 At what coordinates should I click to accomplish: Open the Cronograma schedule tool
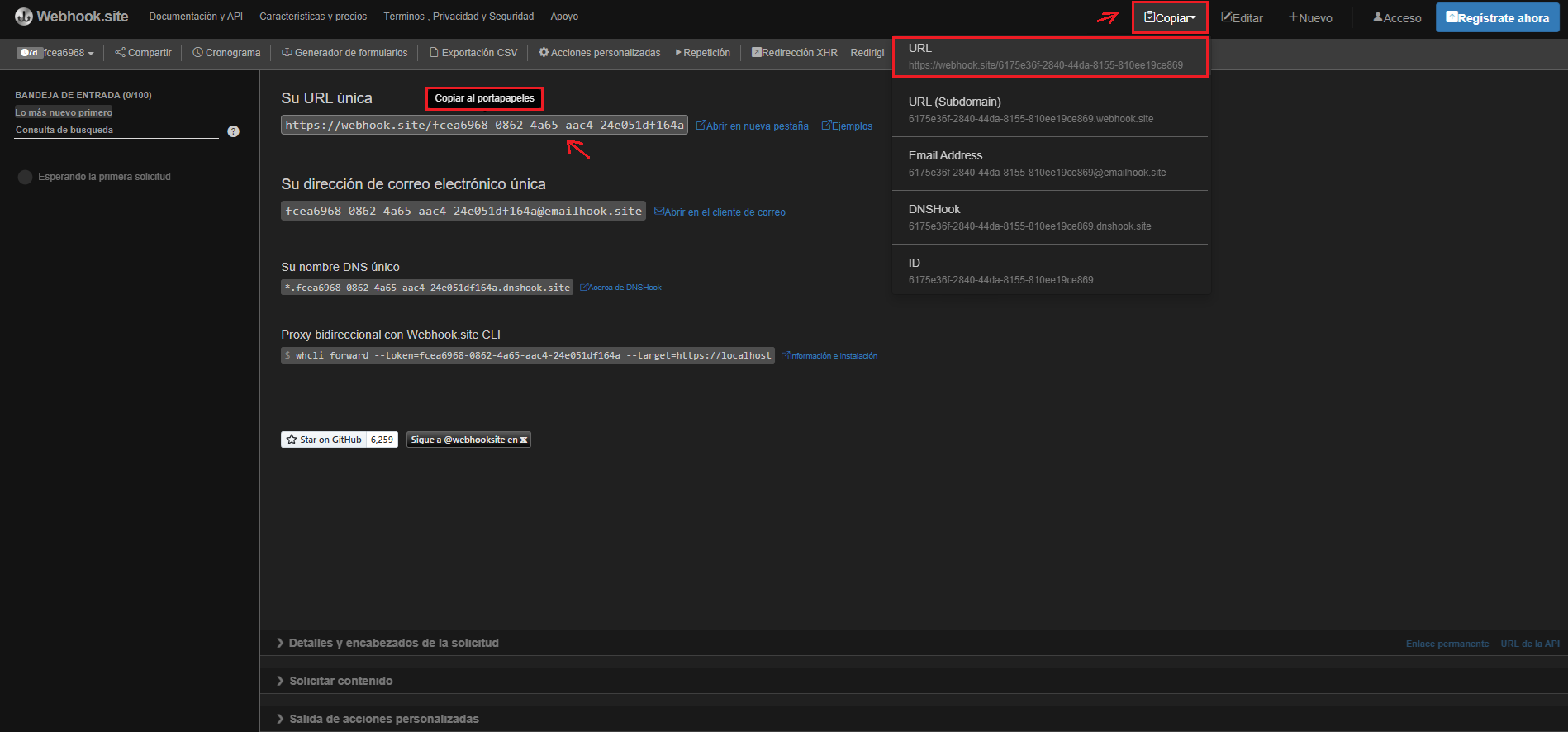[226, 53]
